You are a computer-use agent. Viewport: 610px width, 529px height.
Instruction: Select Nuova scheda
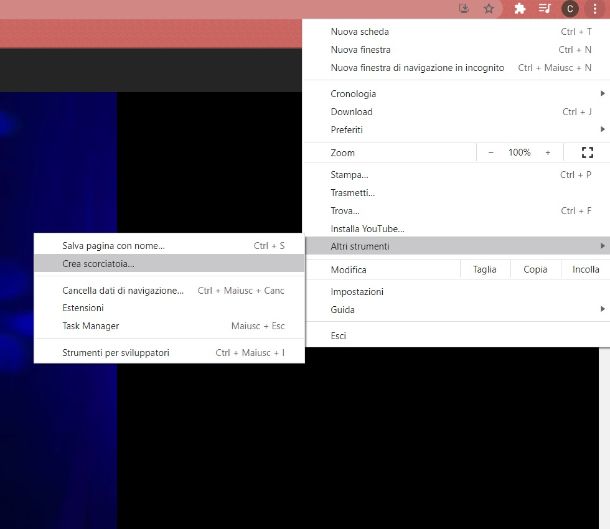[458, 32]
